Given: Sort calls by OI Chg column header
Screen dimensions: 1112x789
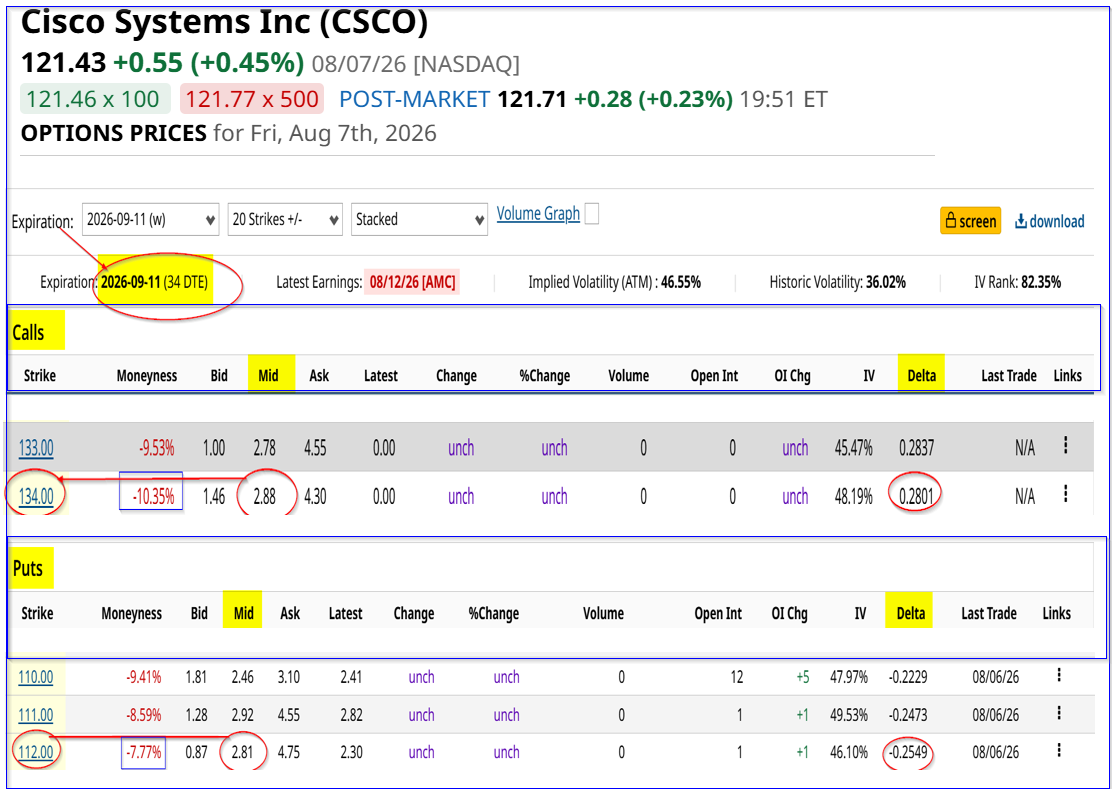Looking at the screenshot, I should (x=793, y=376).
